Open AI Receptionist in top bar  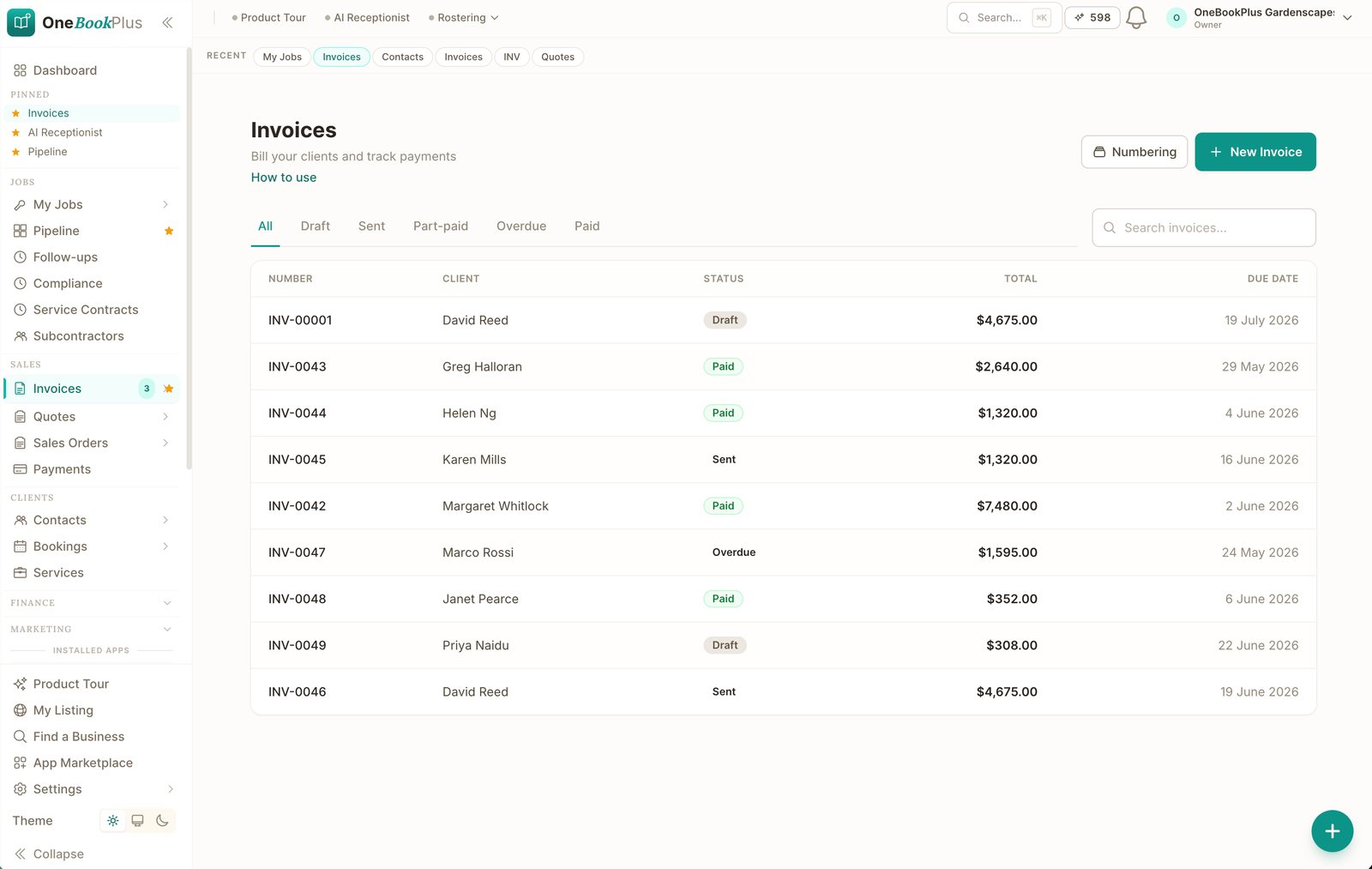[x=367, y=17]
